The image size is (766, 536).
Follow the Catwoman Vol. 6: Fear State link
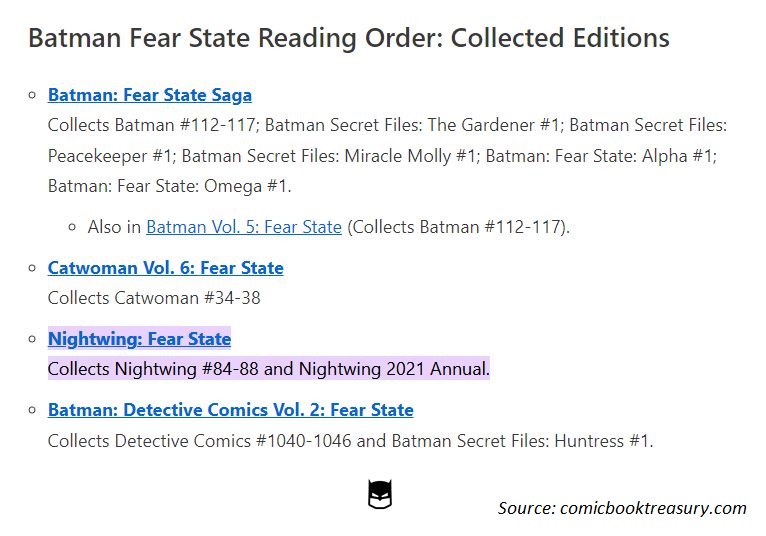166,268
